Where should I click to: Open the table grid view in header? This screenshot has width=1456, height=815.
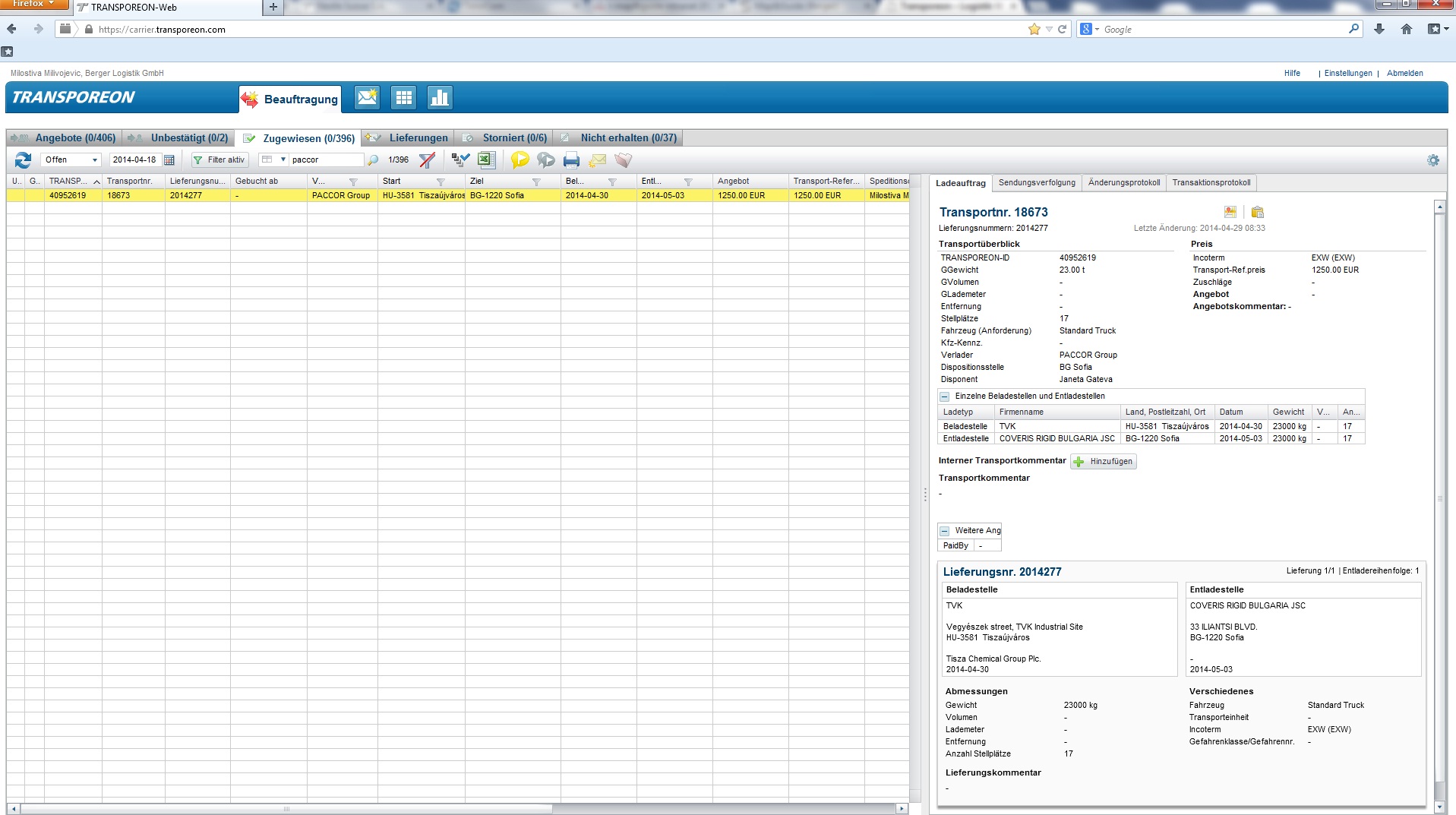403,97
